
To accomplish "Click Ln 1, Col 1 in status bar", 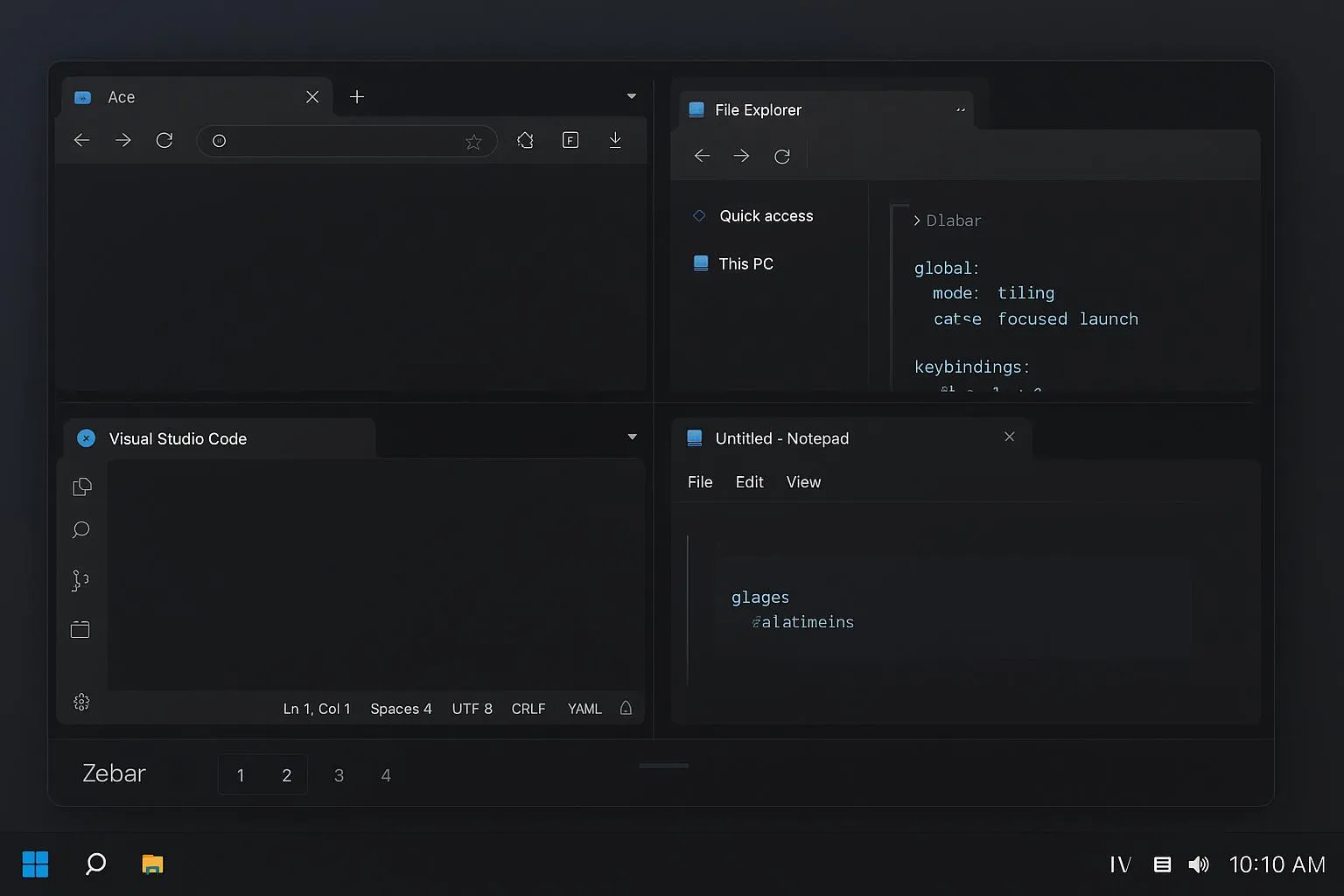I will coord(317,709).
